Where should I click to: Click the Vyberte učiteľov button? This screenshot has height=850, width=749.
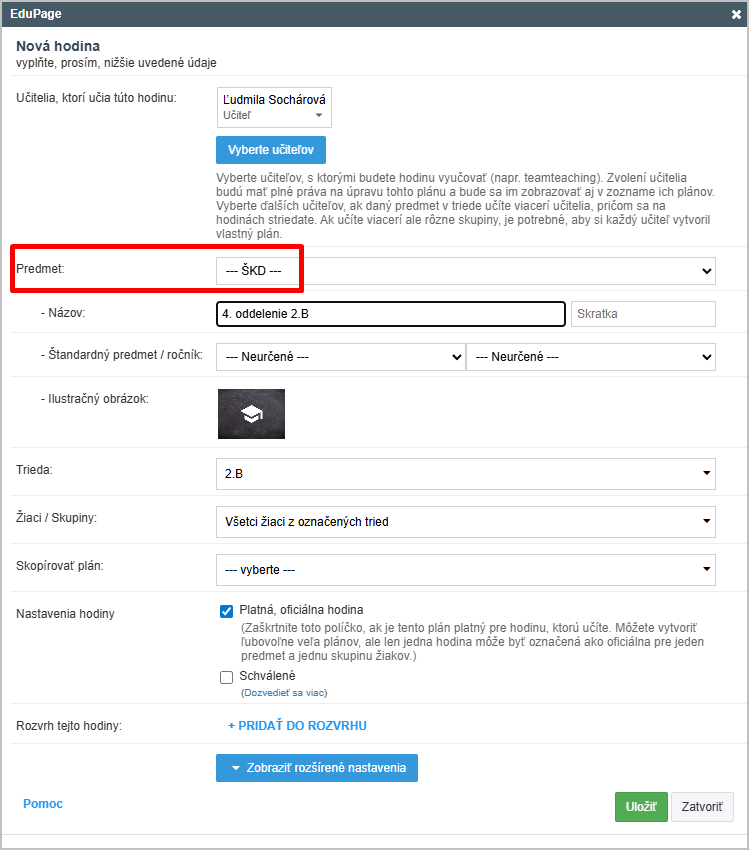pos(270,150)
